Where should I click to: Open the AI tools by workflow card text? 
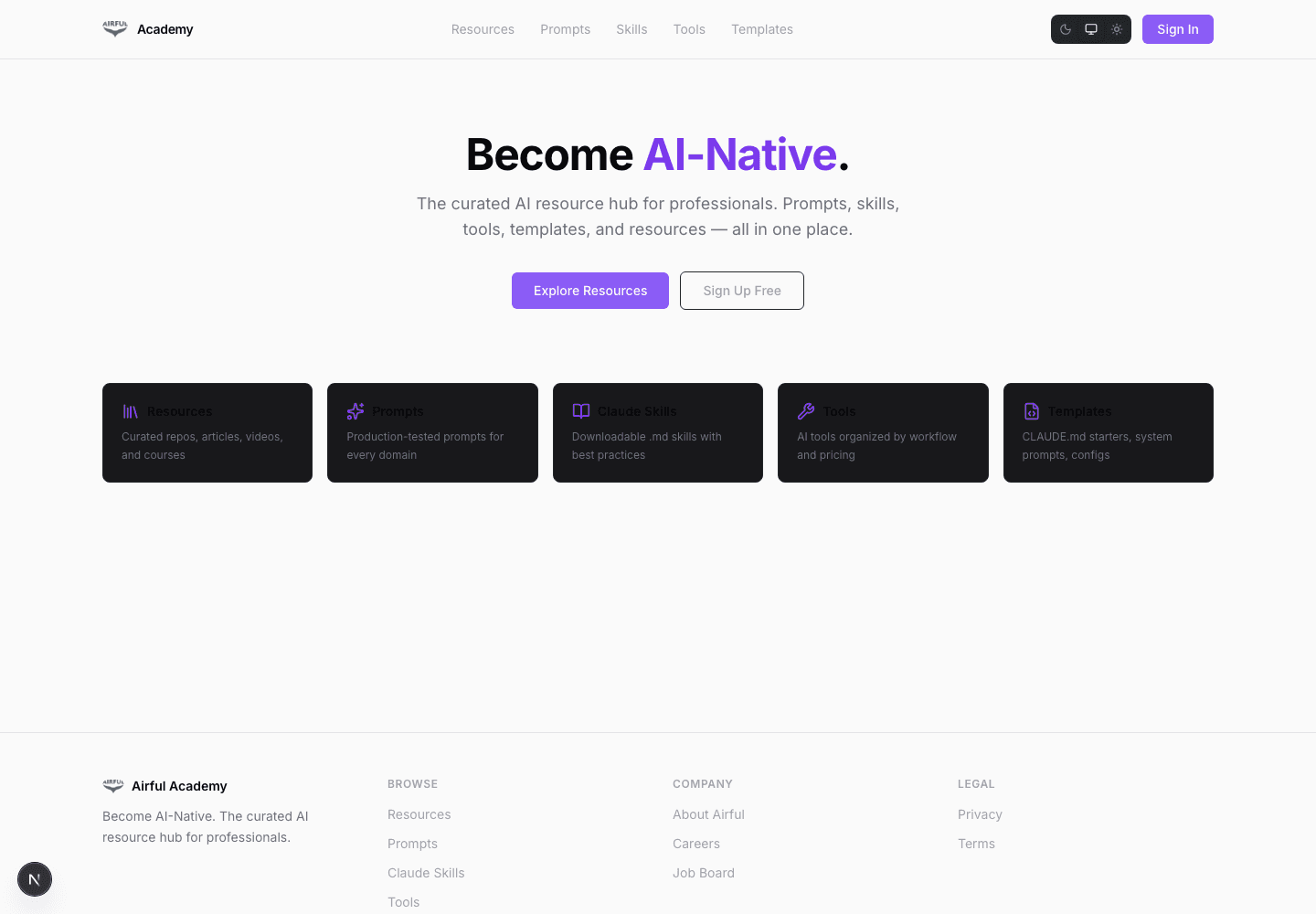pos(876,446)
